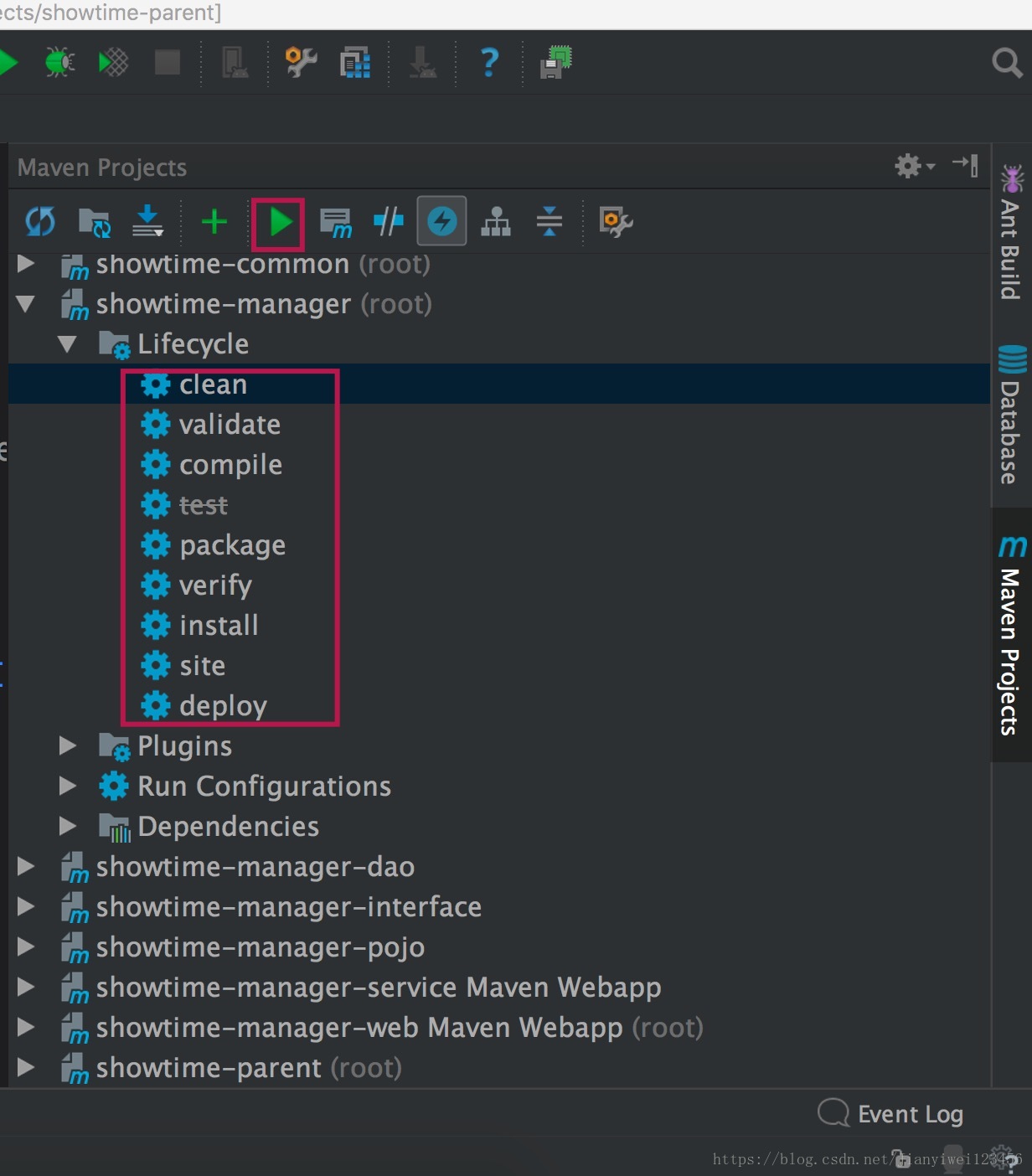The height and width of the screenshot is (1176, 1032).
Task: Select the package lifecycle goal
Action: (x=499, y=545)
